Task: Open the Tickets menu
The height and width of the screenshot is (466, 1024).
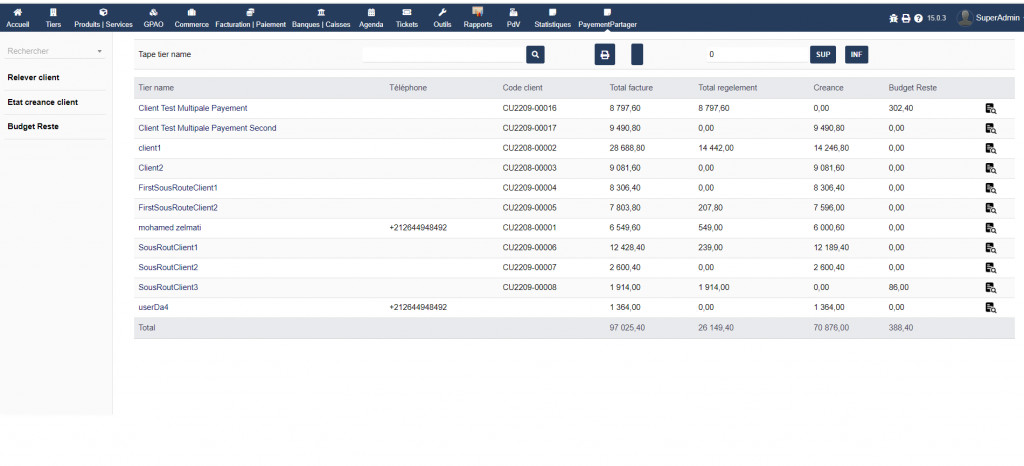Action: (x=407, y=18)
